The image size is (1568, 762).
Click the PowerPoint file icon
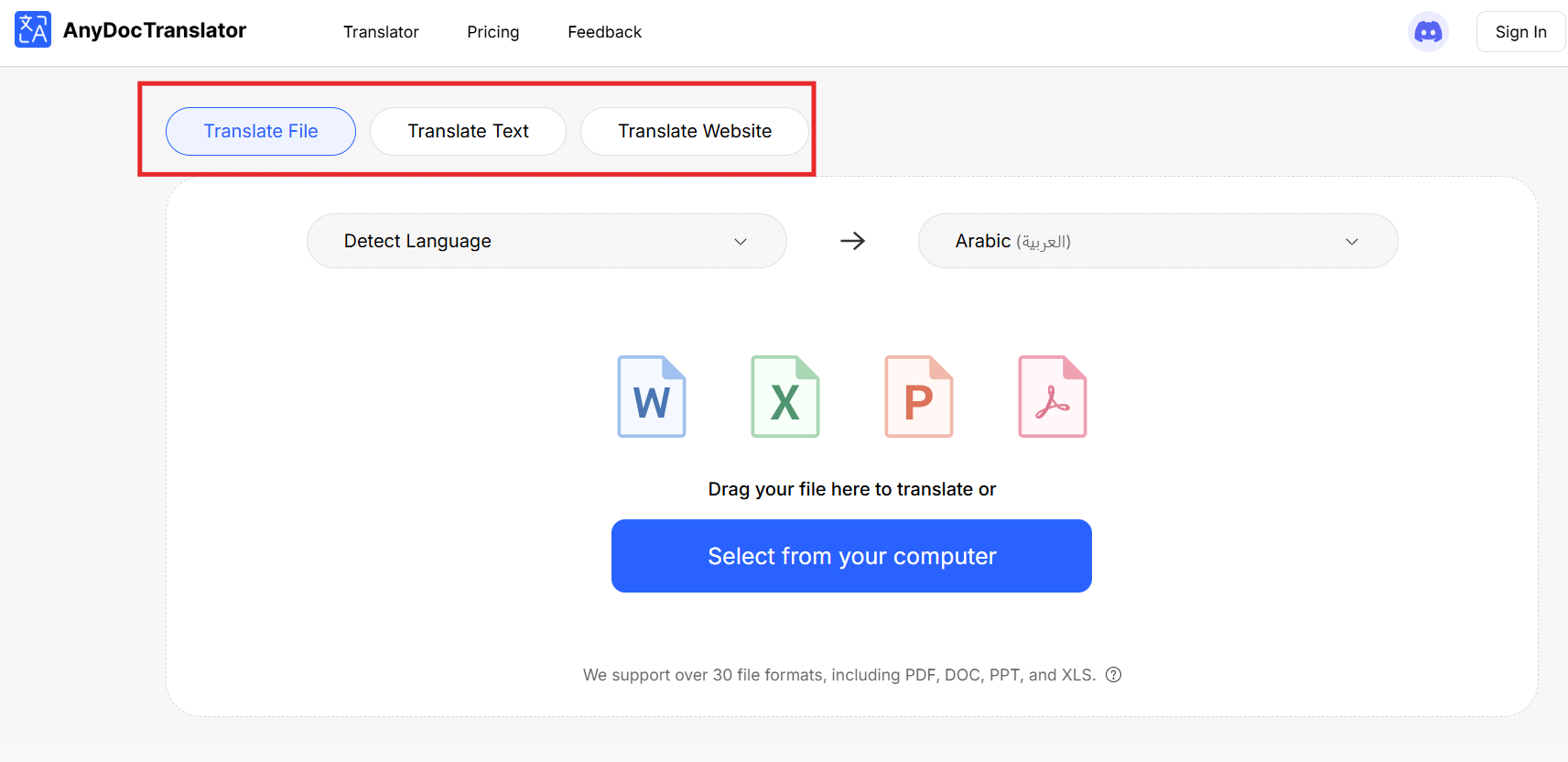919,397
